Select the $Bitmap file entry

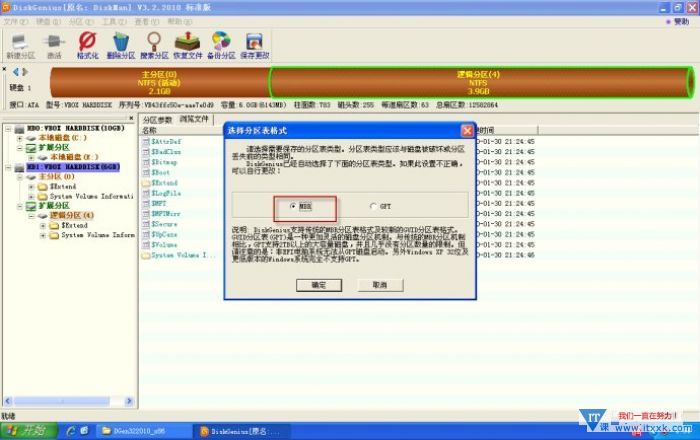164,162
